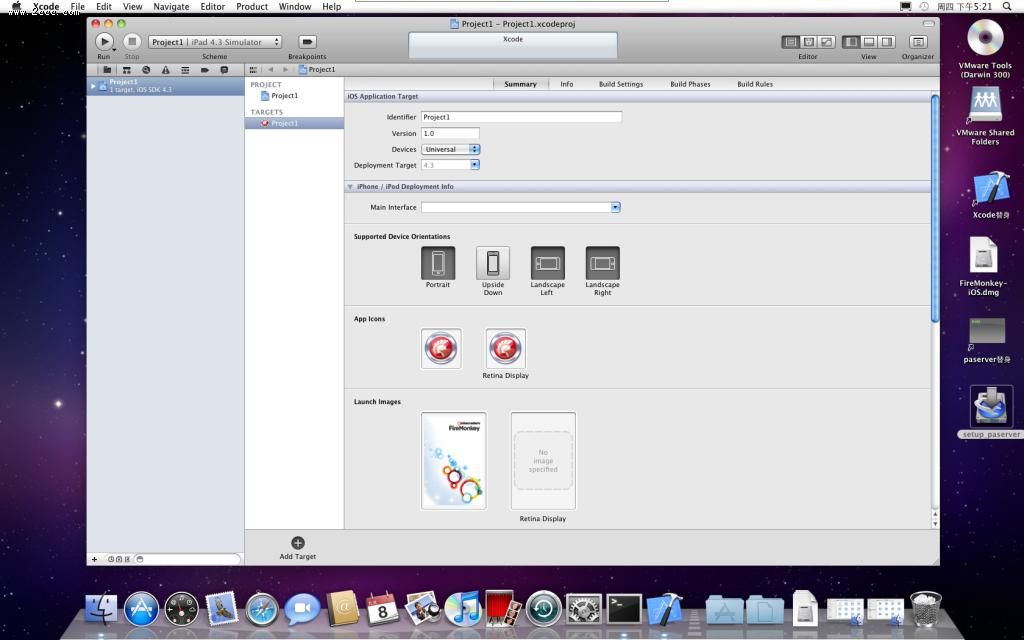Viewport: 1024px width, 640px height.
Task: Click the Run button in the Xcode toolbar
Action: tap(104, 41)
